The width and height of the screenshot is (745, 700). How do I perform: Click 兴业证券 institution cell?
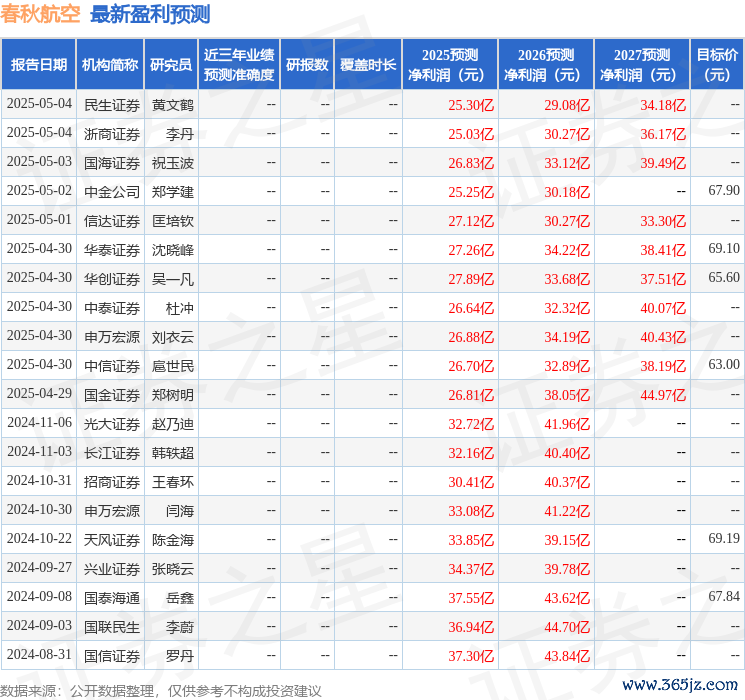(x=112, y=569)
